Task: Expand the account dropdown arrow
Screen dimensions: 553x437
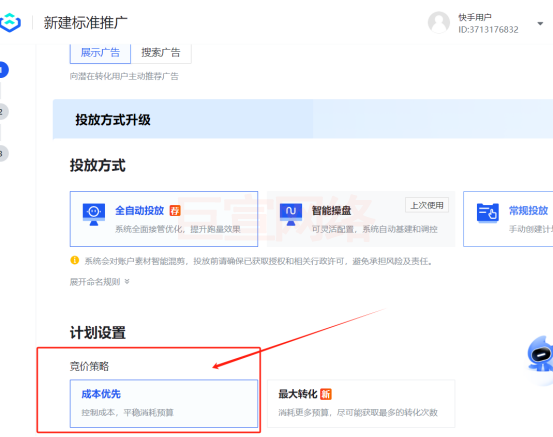Action: point(540,24)
